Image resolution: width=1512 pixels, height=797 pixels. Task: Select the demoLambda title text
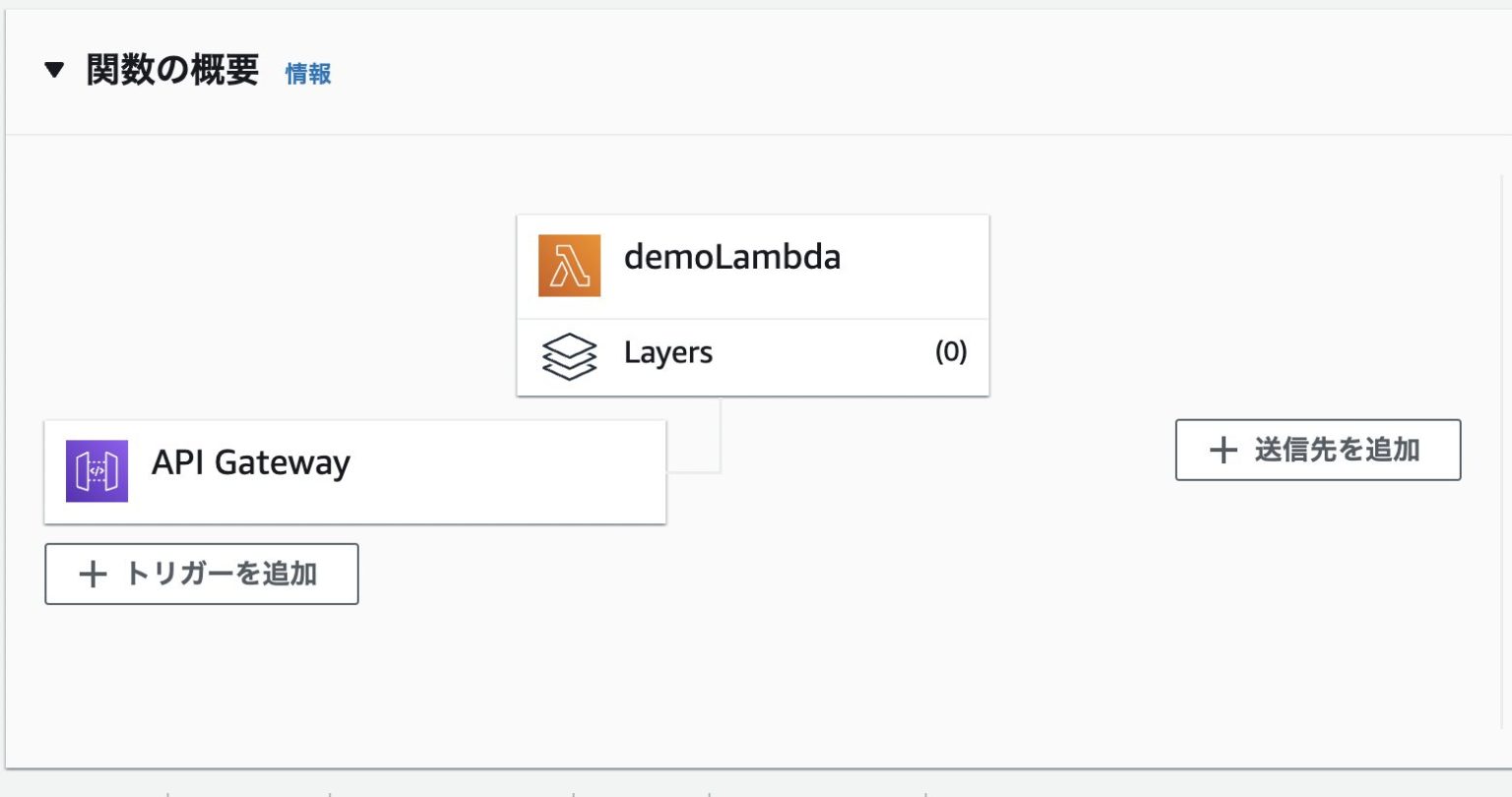click(732, 257)
